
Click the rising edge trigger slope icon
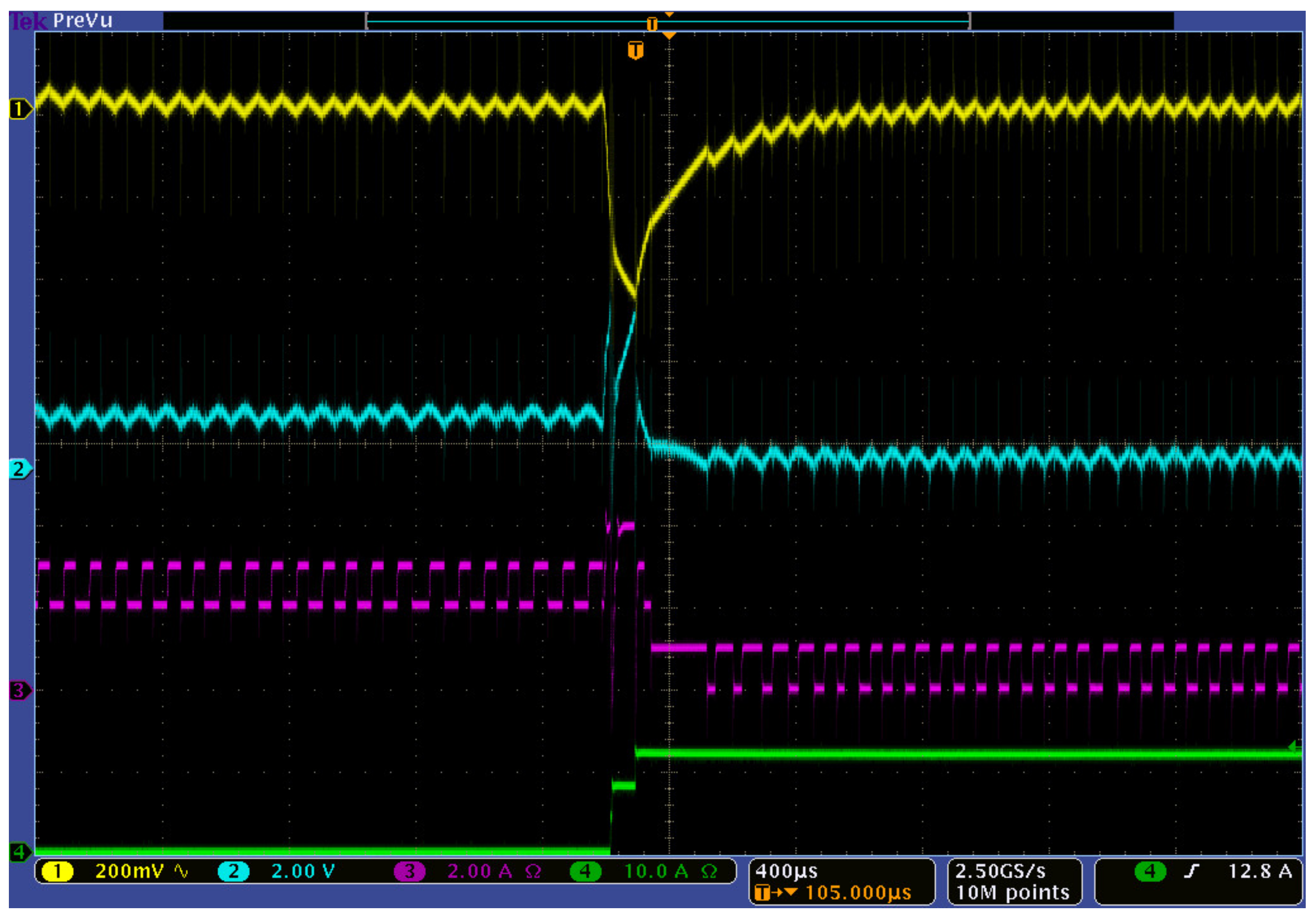(x=1191, y=872)
